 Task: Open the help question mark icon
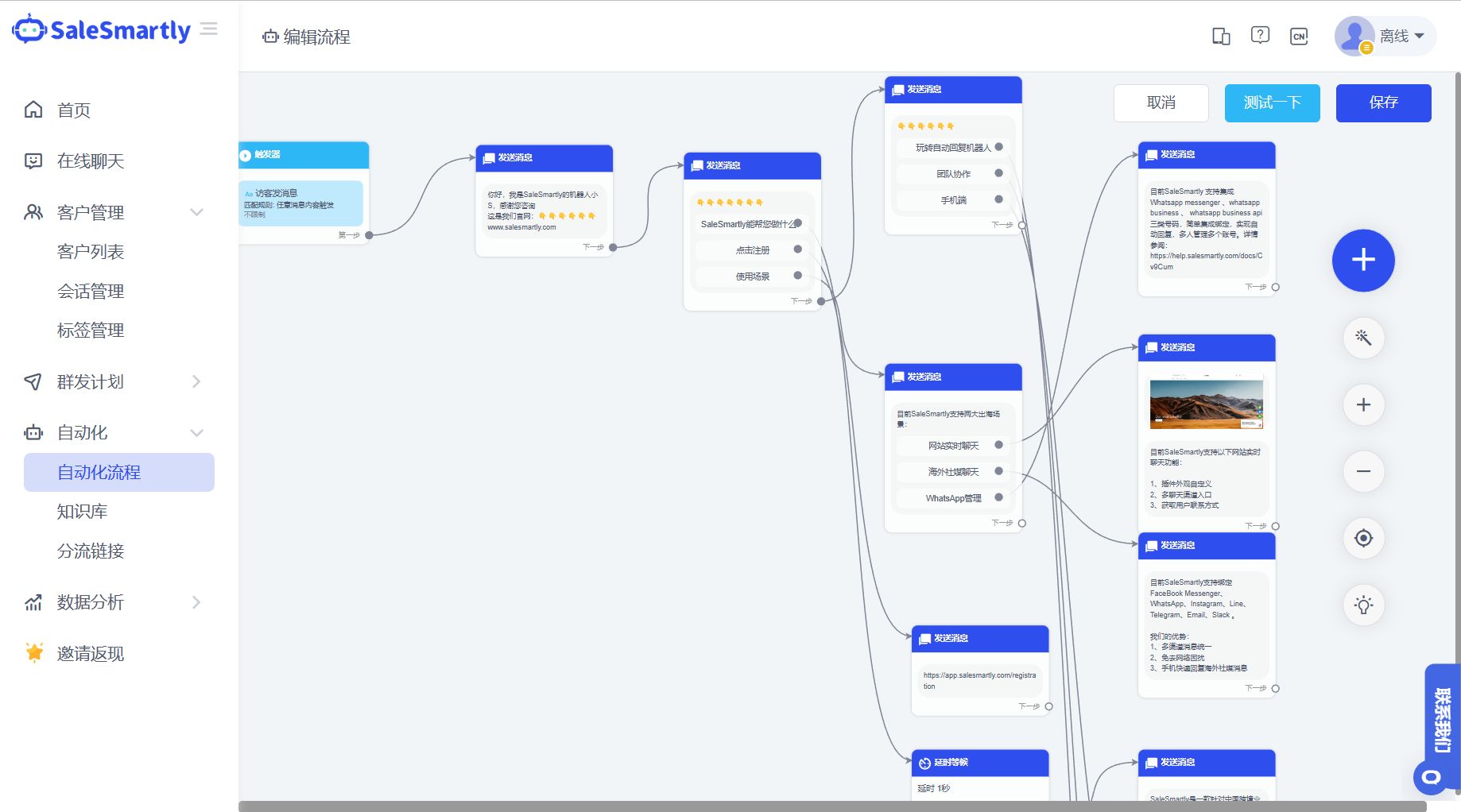[1260, 36]
